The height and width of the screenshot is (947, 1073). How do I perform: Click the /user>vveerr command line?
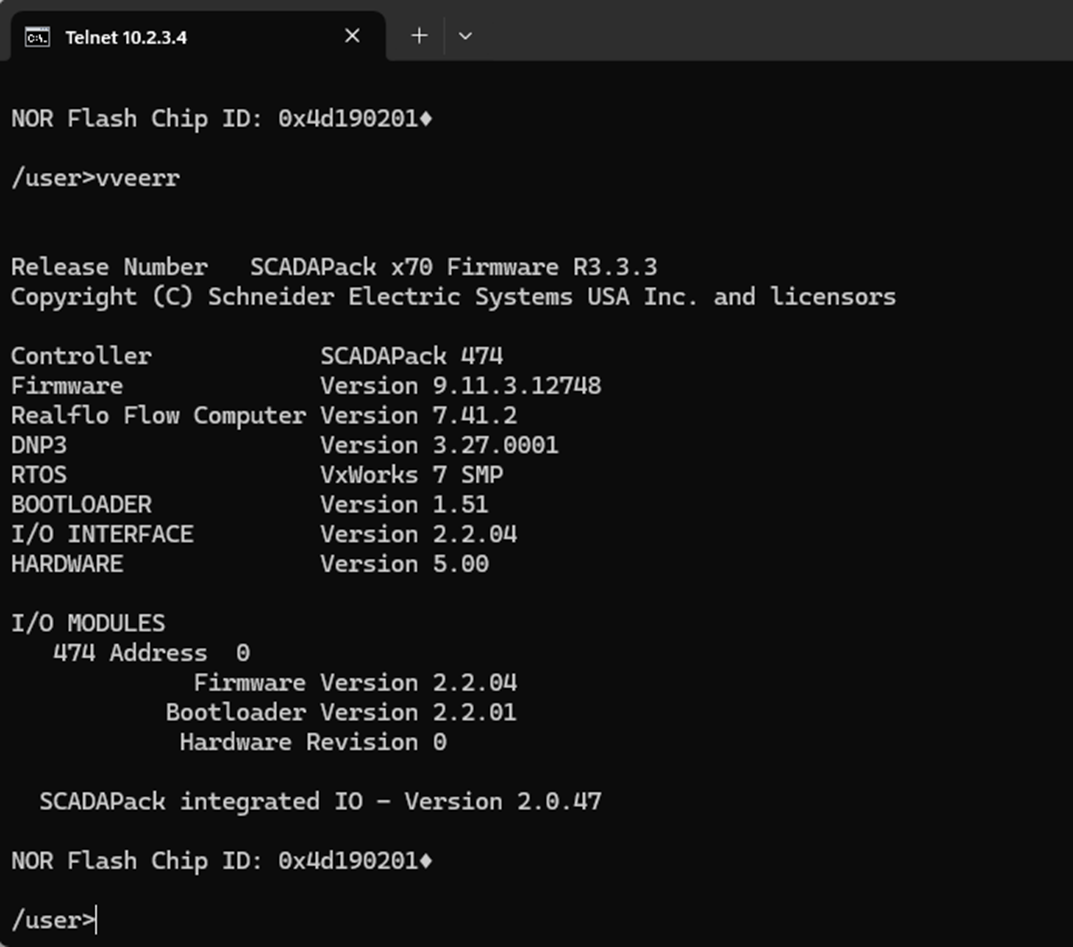click(x=96, y=179)
